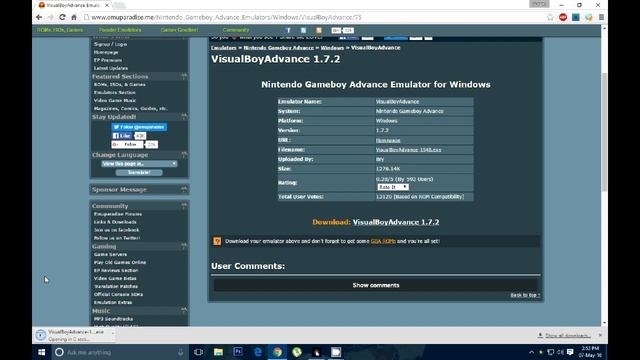Click the Signup / Login sidebar link
Image resolution: width=640 pixels, height=360 pixels.
(111, 44)
